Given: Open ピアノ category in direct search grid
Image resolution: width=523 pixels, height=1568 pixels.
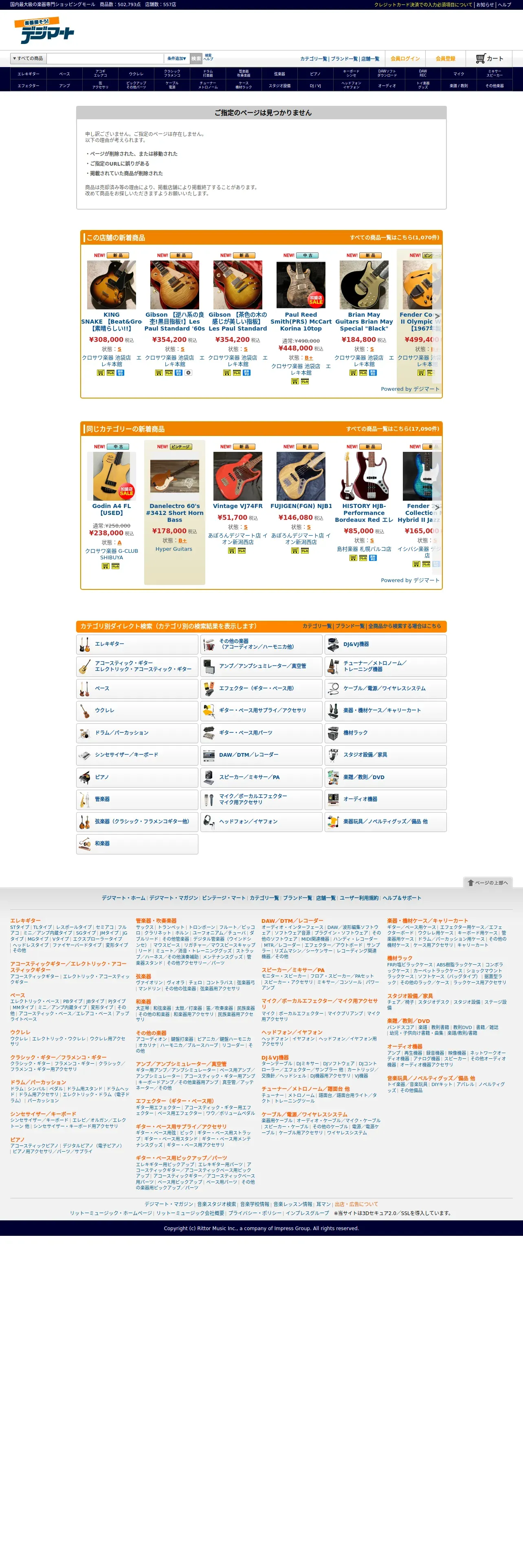Looking at the screenshot, I should tap(137, 777).
